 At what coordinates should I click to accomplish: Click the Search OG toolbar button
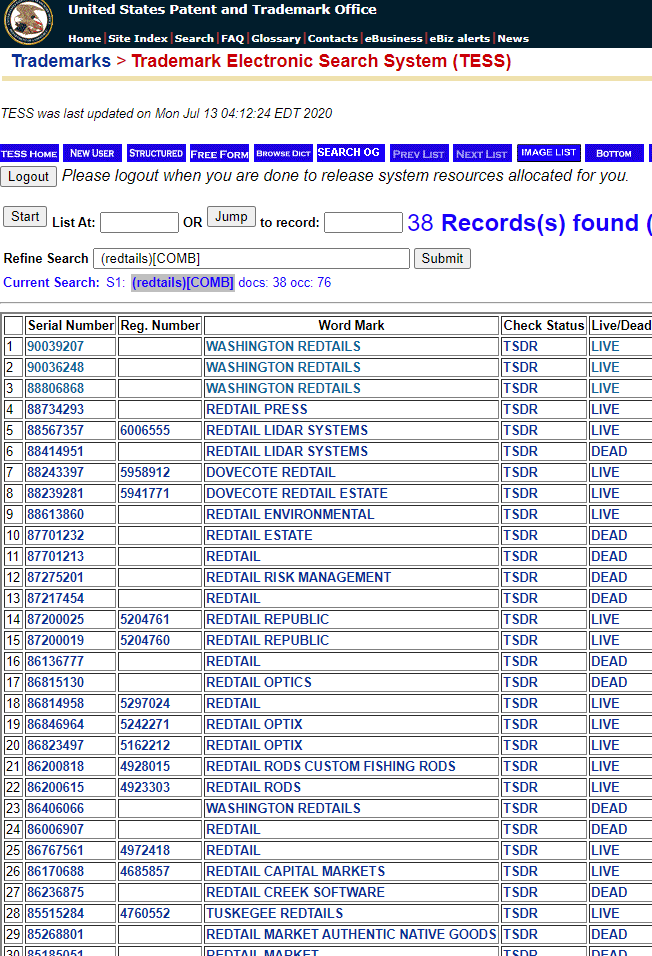[349, 152]
